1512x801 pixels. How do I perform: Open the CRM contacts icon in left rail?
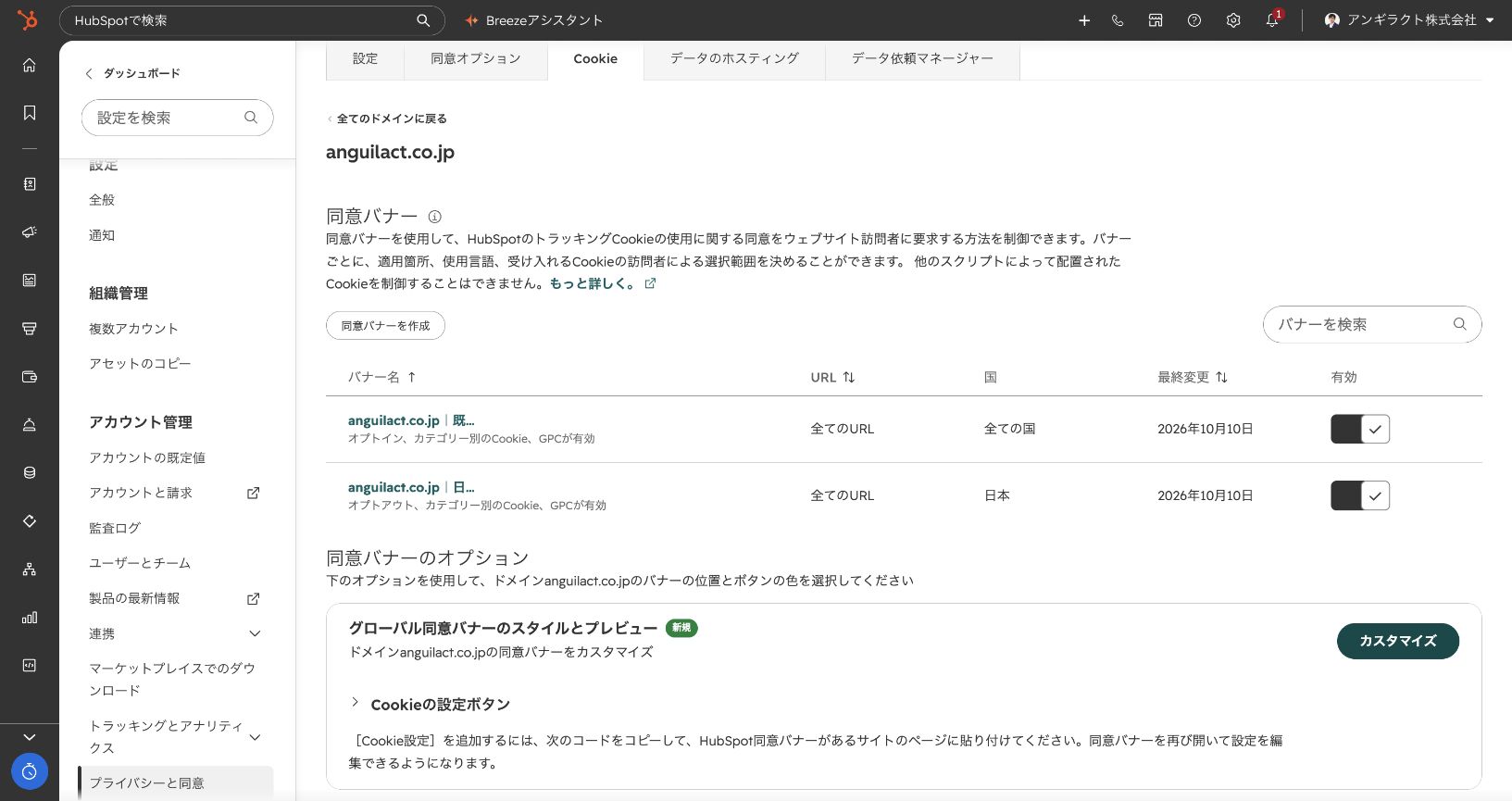point(30,184)
